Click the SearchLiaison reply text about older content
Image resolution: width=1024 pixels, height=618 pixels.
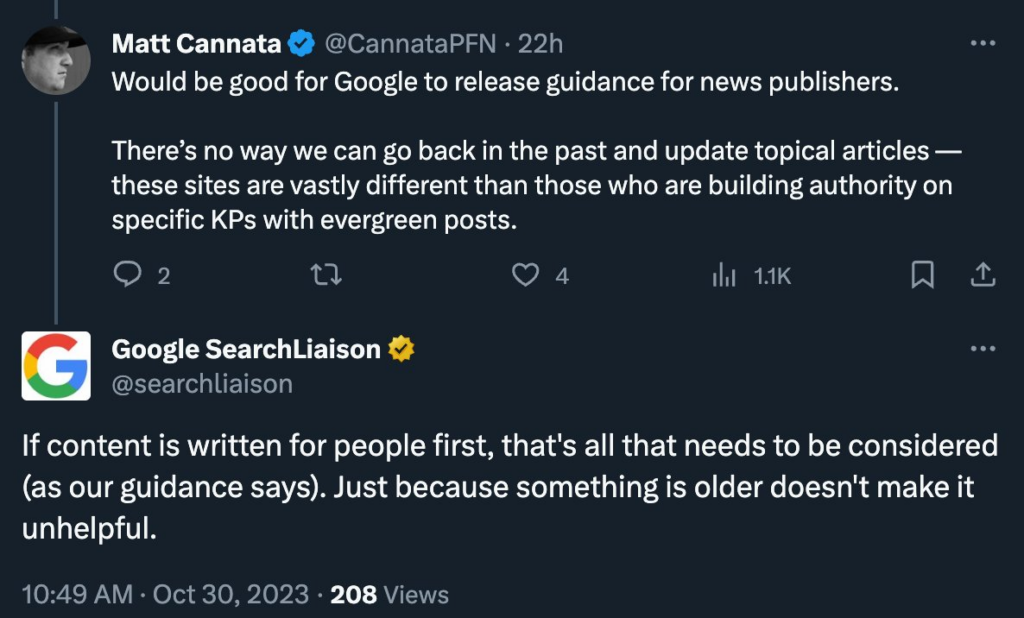[x=509, y=487]
